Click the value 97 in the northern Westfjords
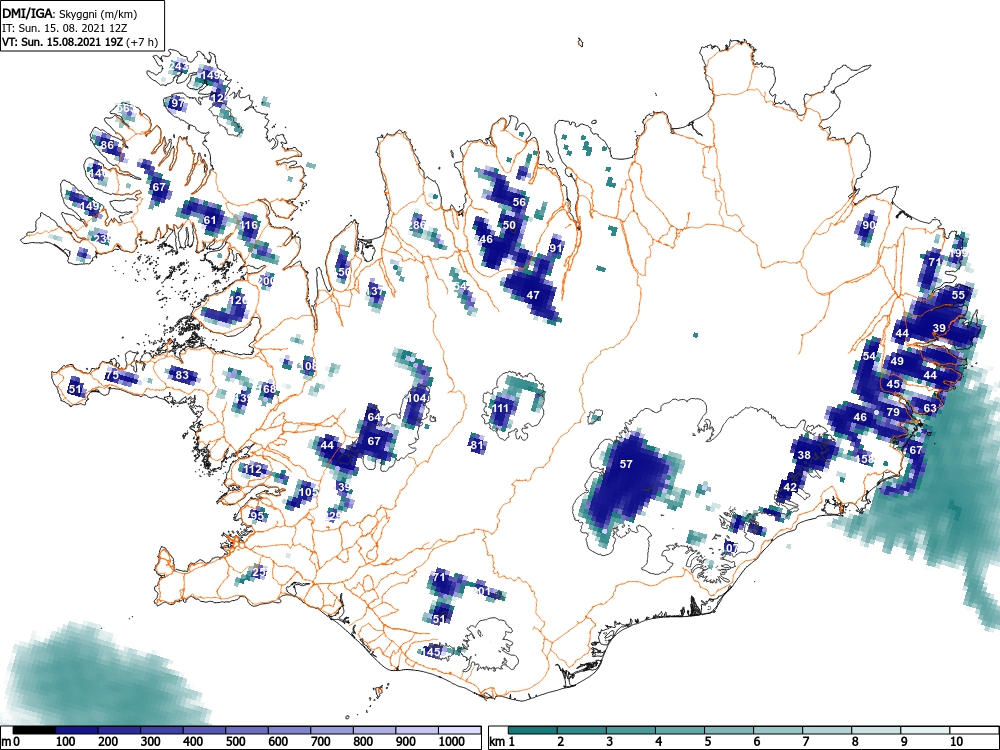Viewport: 1000px width, 750px height. [178, 103]
